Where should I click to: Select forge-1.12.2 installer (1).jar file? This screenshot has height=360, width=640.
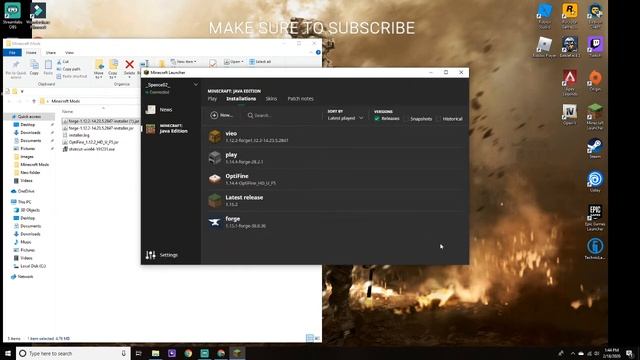101,121
